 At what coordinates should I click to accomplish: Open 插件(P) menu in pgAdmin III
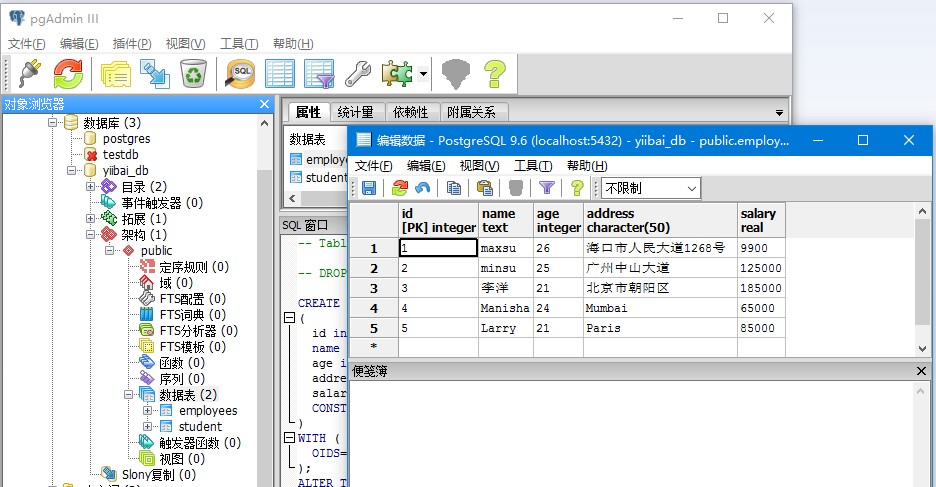click(x=132, y=44)
